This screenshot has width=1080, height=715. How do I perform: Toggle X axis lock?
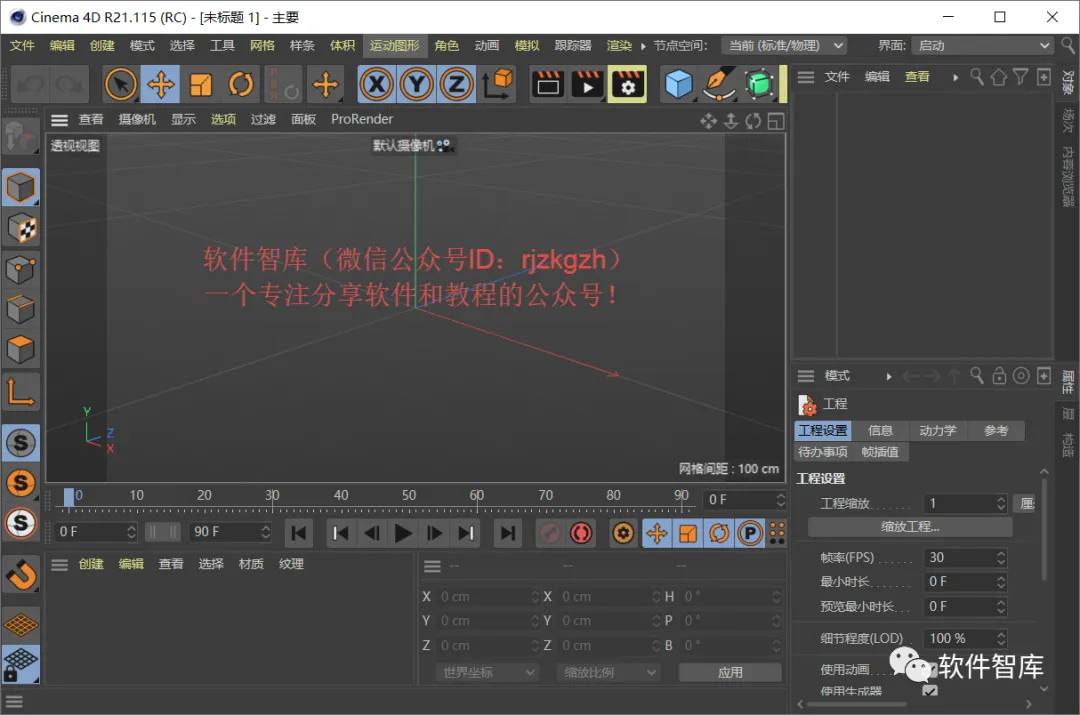[377, 85]
